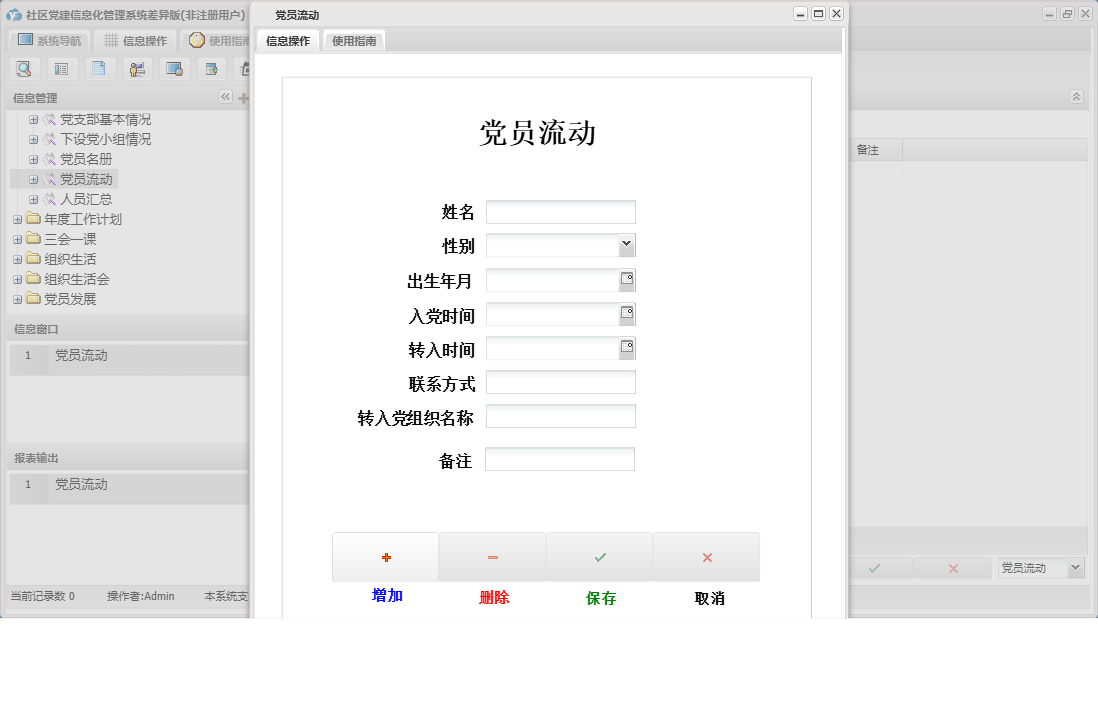Open the calendar picker for 入党时间
The height and width of the screenshot is (705, 1098).
click(x=628, y=313)
